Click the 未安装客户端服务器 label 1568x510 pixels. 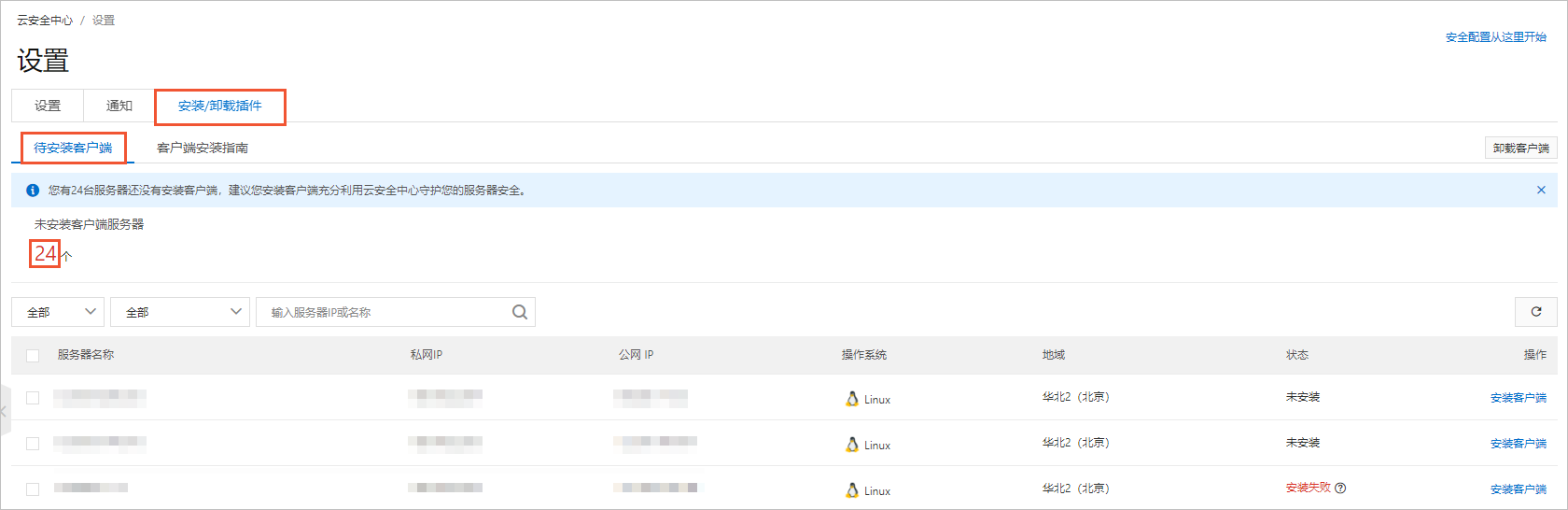(90, 224)
